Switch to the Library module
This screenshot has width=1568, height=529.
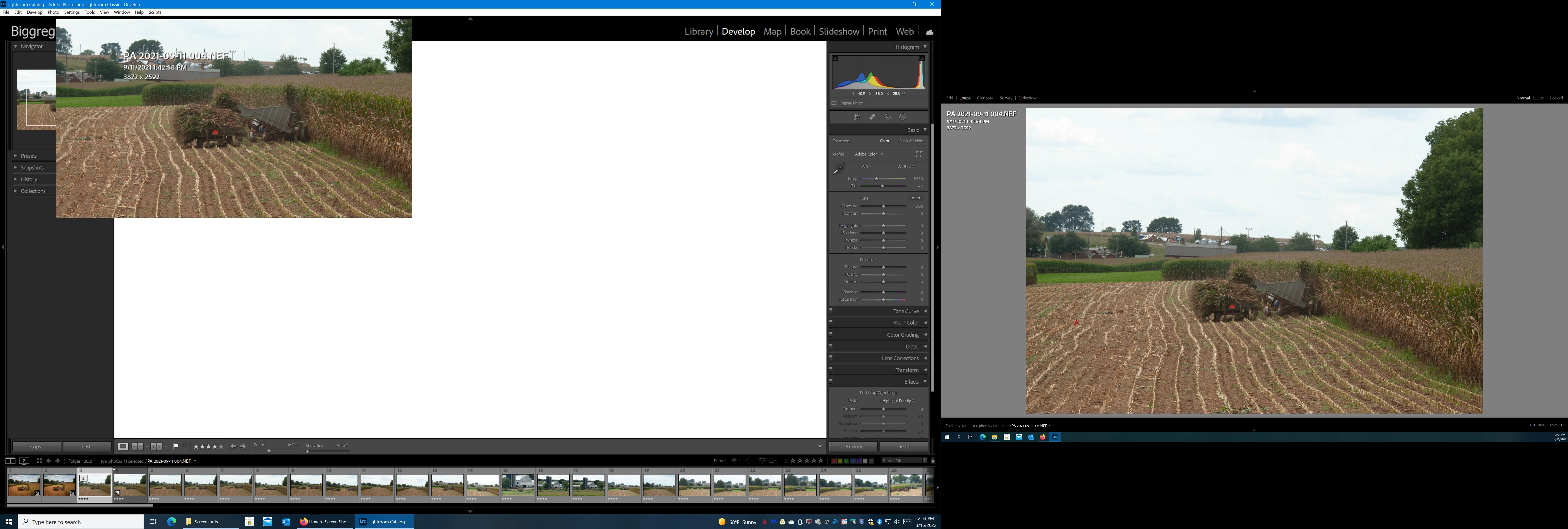pos(698,31)
